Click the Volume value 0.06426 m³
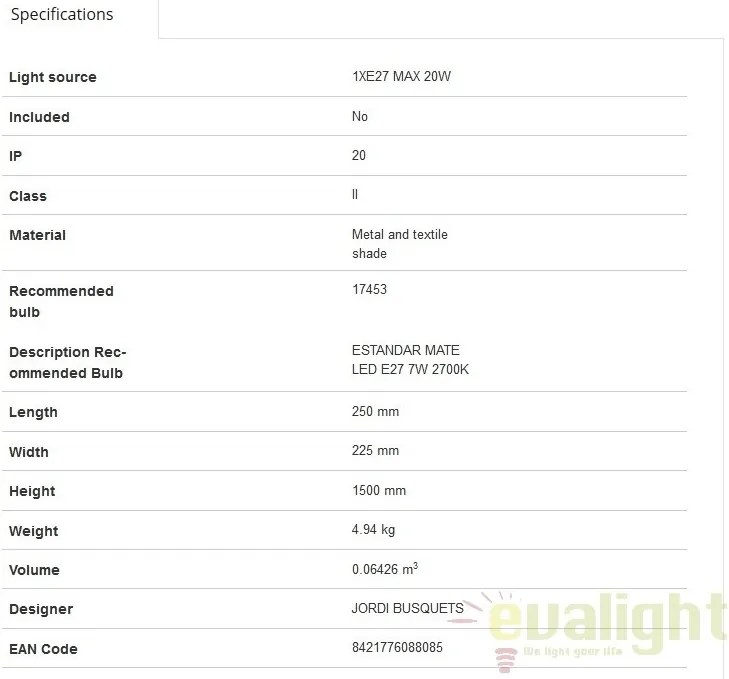 (x=385, y=569)
